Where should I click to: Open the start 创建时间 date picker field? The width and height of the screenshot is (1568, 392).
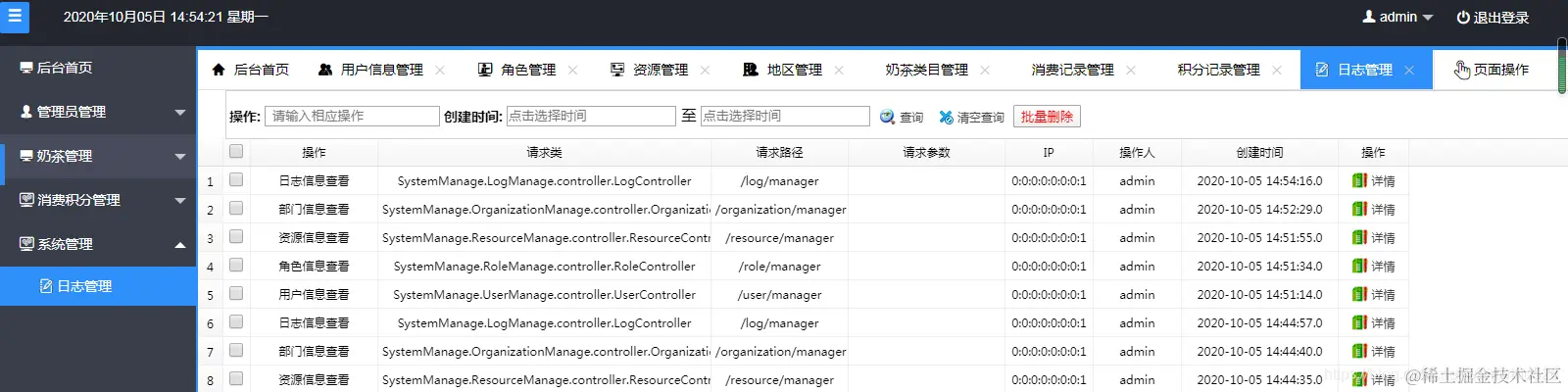pos(591,116)
